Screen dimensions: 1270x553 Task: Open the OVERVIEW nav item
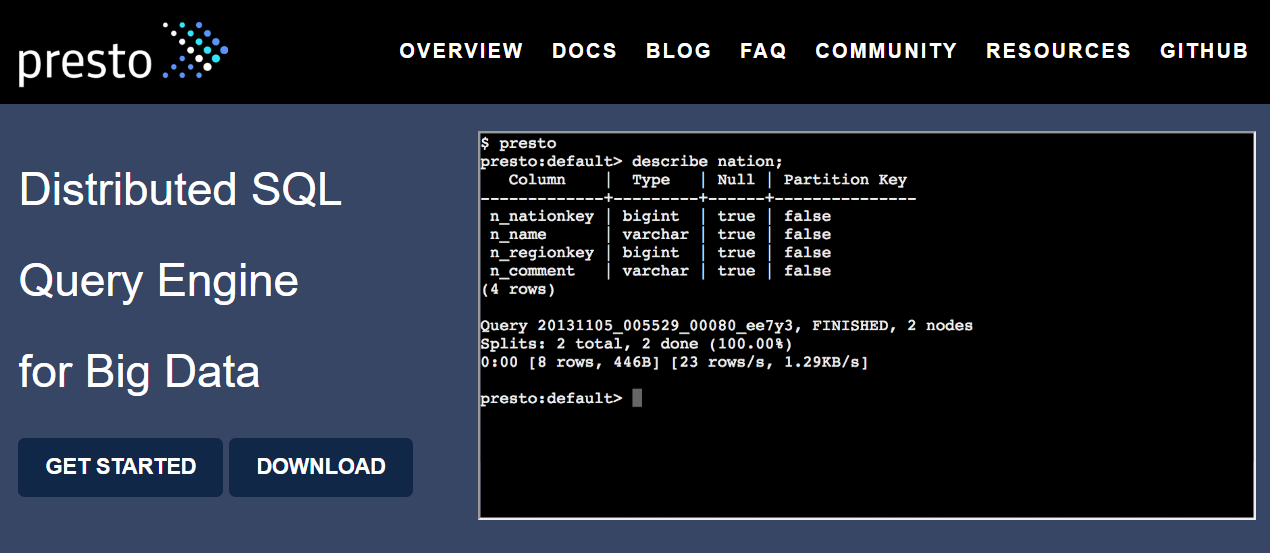[x=461, y=51]
